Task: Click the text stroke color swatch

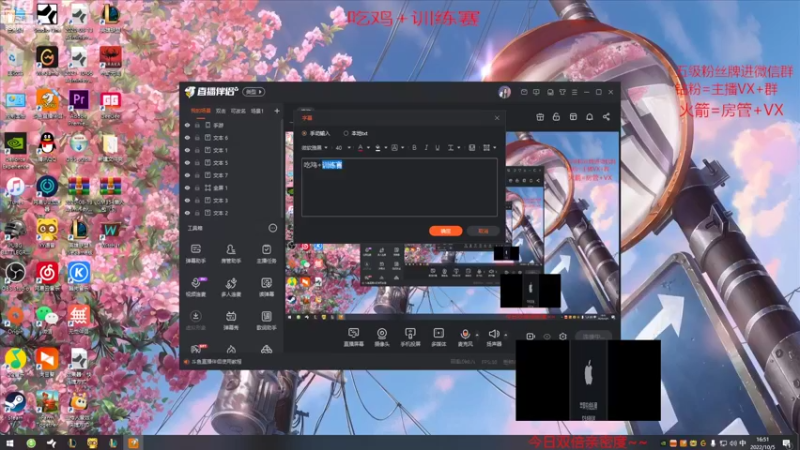Action: tap(378, 148)
